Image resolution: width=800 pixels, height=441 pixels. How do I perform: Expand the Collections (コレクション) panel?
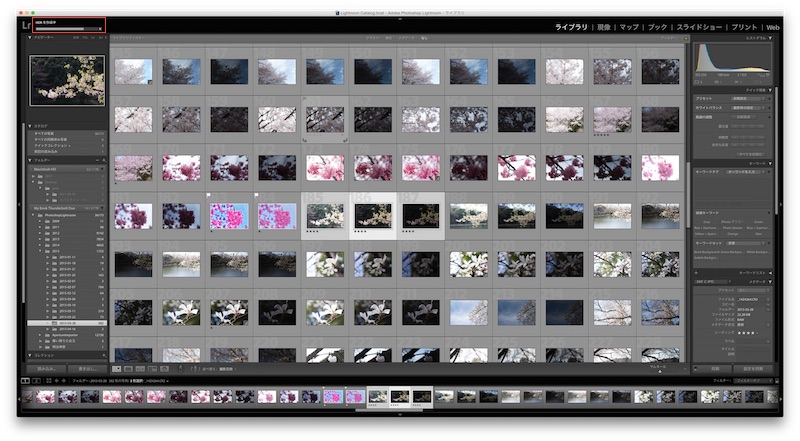[30, 355]
